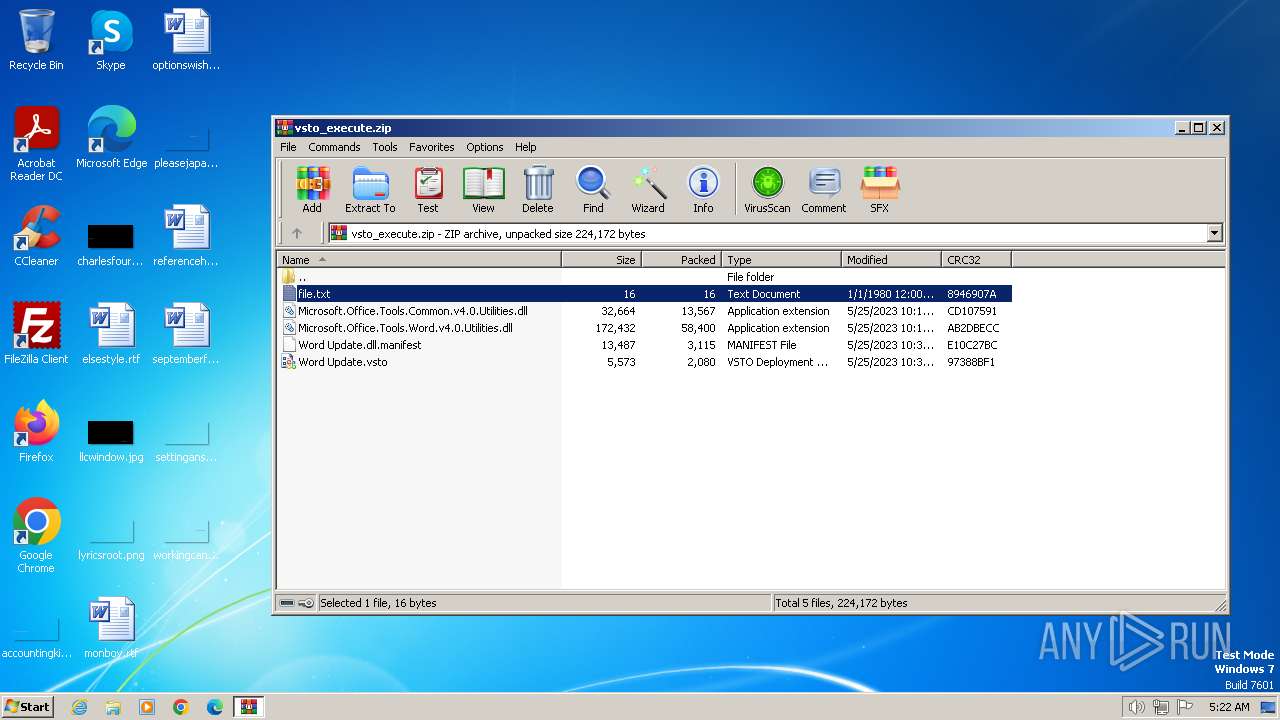1280x720 pixels.
Task: Open Acrobat Reader DC shortcut
Action: (x=36, y=144)
